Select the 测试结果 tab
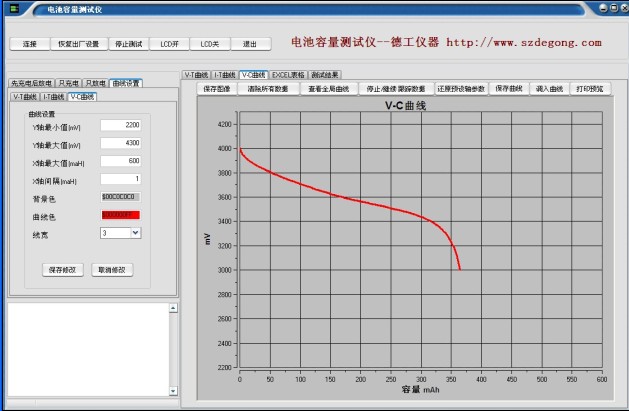The image size is (629, 411). (x=325, y=75)
